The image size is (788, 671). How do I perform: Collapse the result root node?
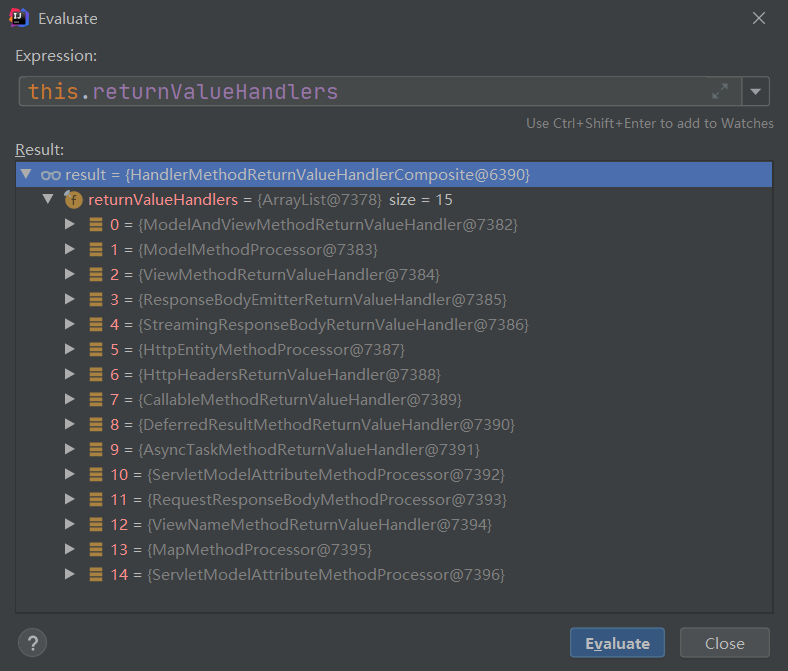[26, 174]
